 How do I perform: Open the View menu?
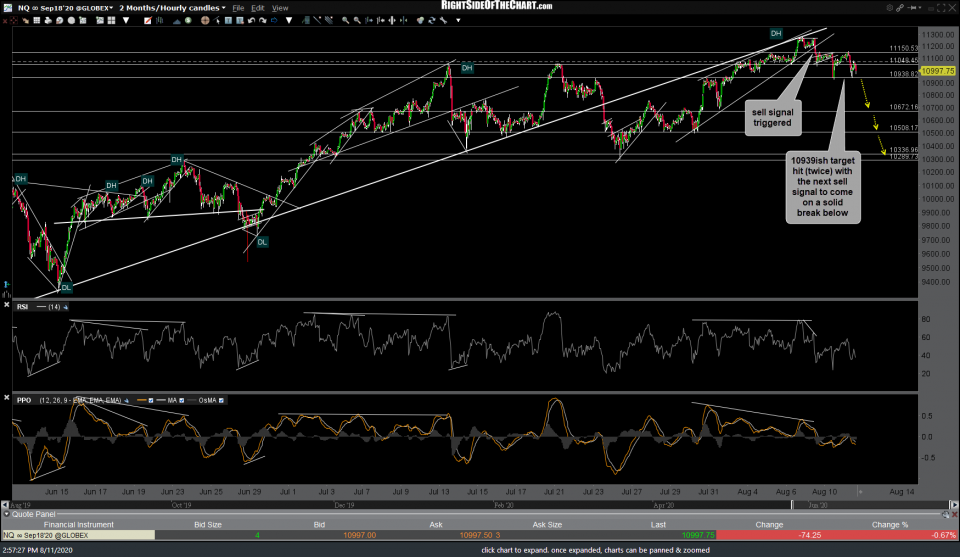point(280,8)
